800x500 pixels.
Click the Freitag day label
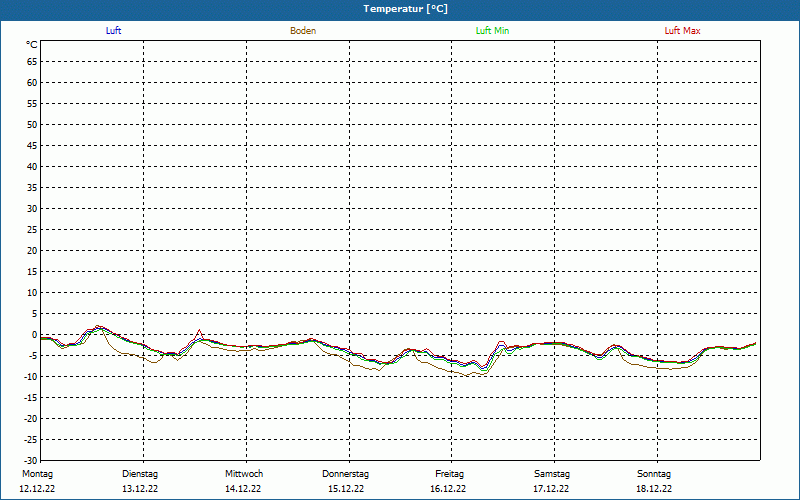tap(449, 474)
